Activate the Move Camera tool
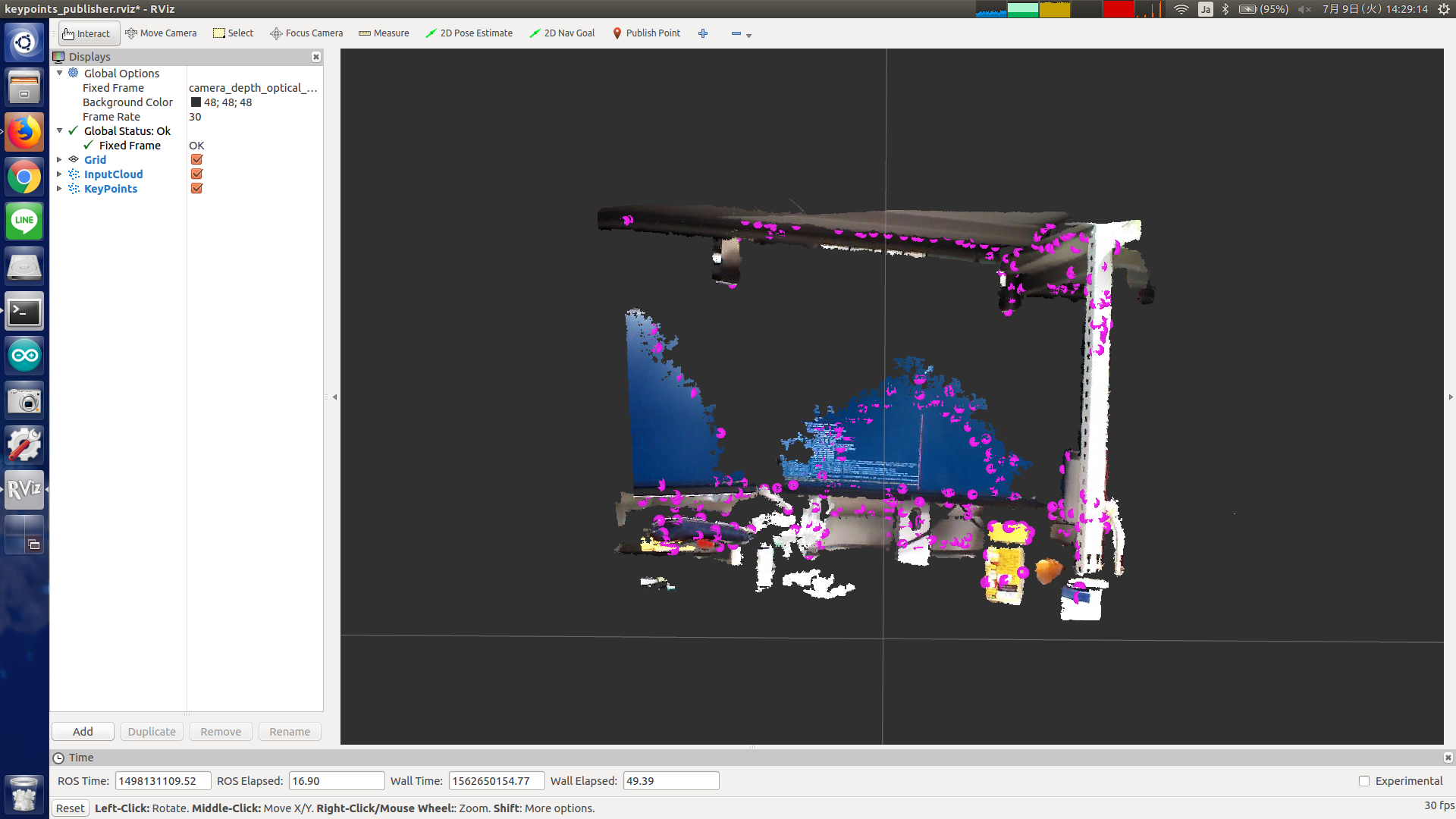This screenshot has width=1456, height=819. pyautogui.click(x=161, y=33)
